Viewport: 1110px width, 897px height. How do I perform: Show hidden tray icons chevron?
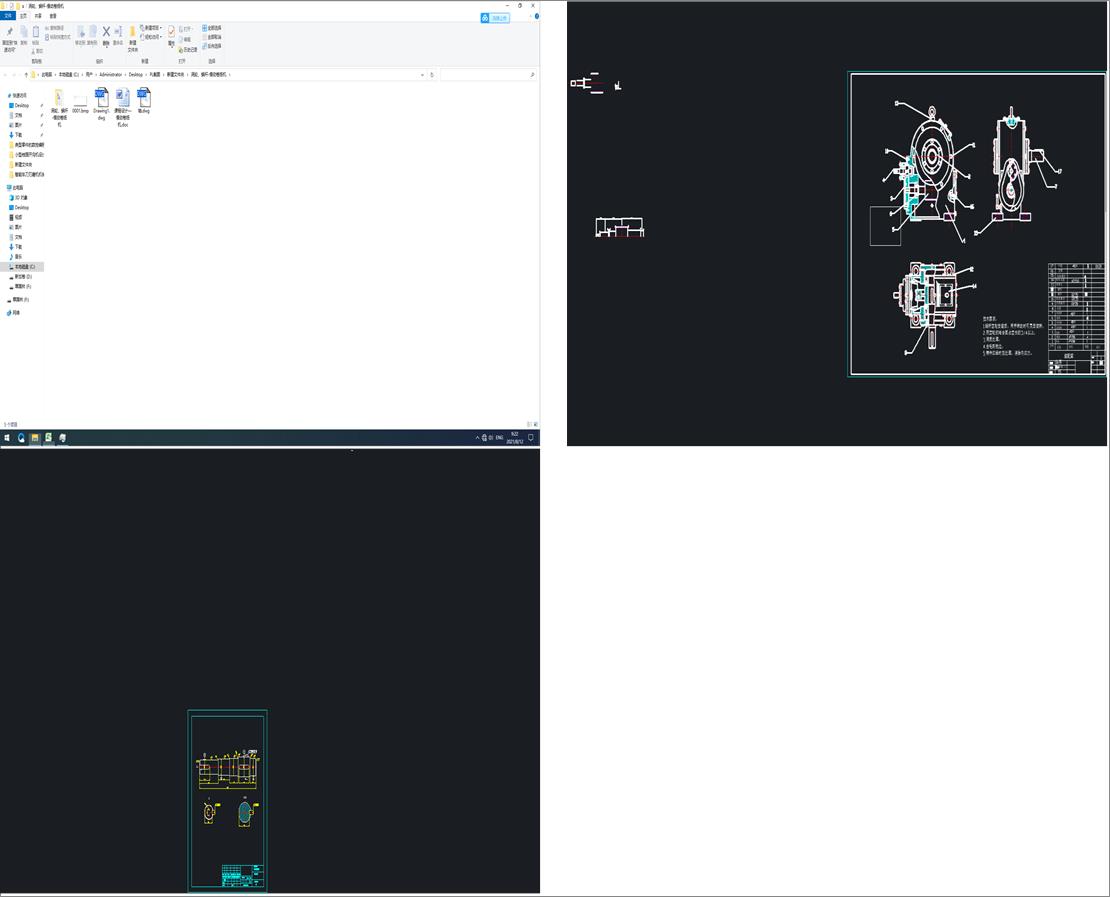click(x=477, y=438)
